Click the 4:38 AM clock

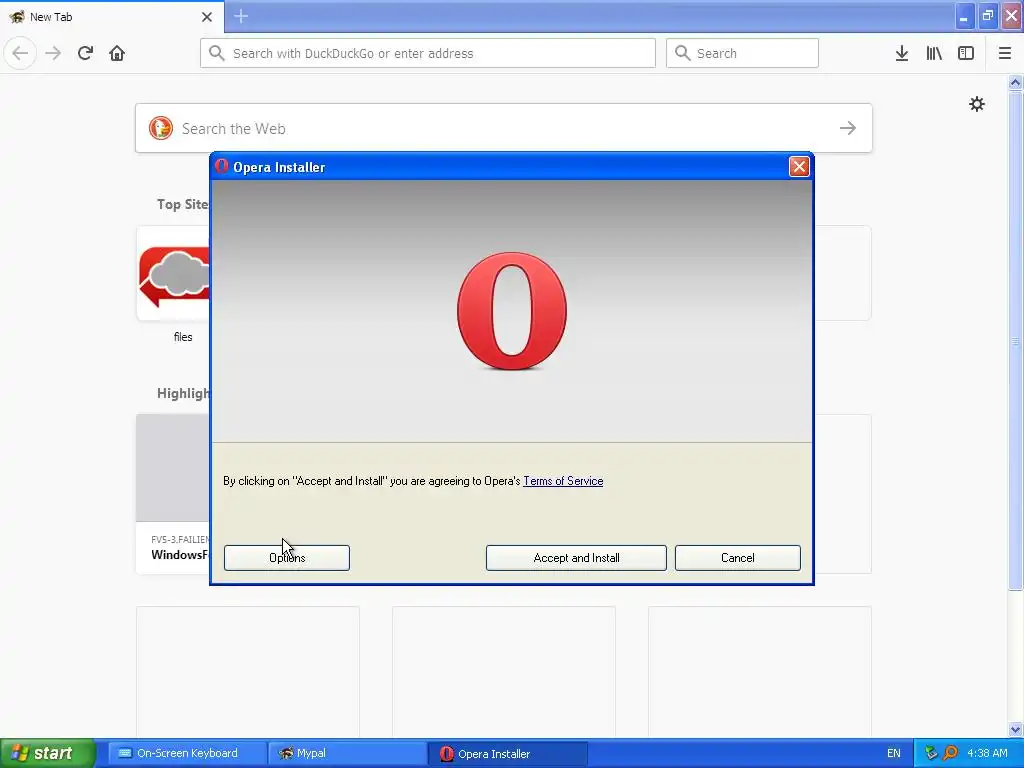click(x=987, y=753)
